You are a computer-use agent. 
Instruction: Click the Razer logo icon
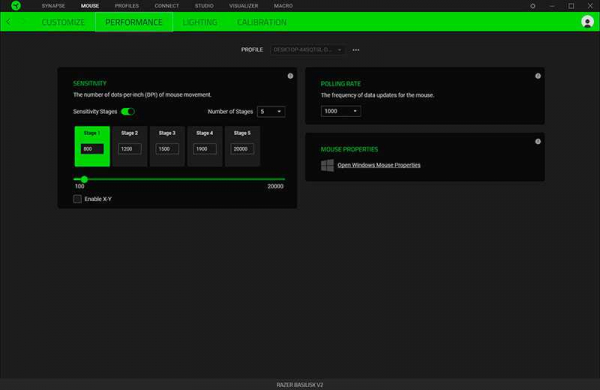click(x=16, y=6)
